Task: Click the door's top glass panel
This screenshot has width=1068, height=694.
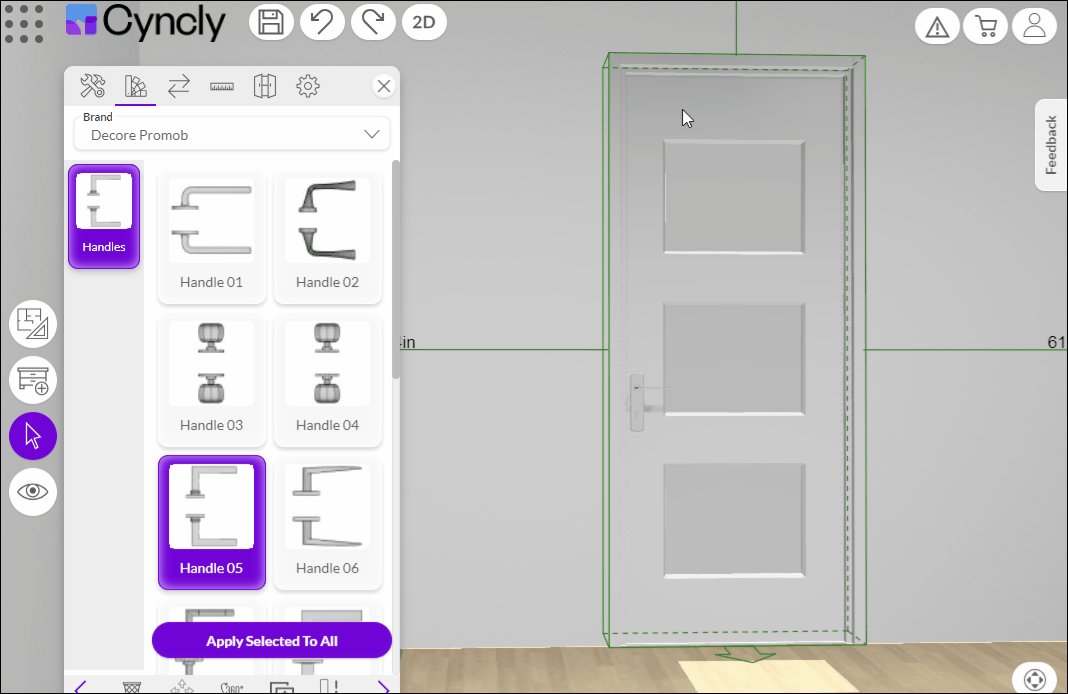Action: pyautogui.click(x=734, y=197)
